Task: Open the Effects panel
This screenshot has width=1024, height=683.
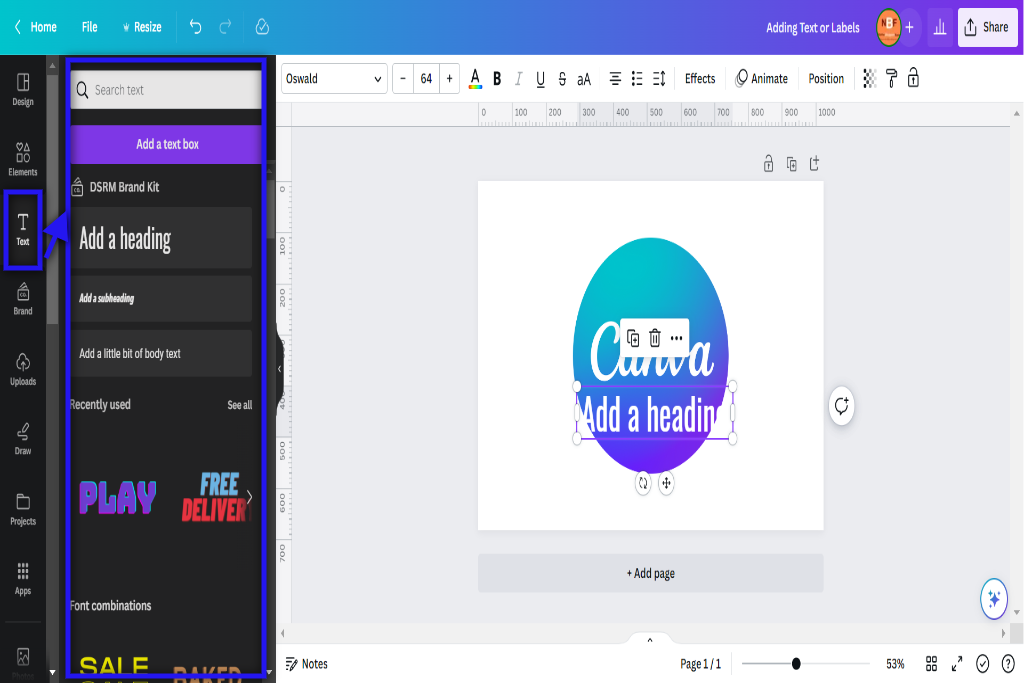Action: [x=700, y=78]
